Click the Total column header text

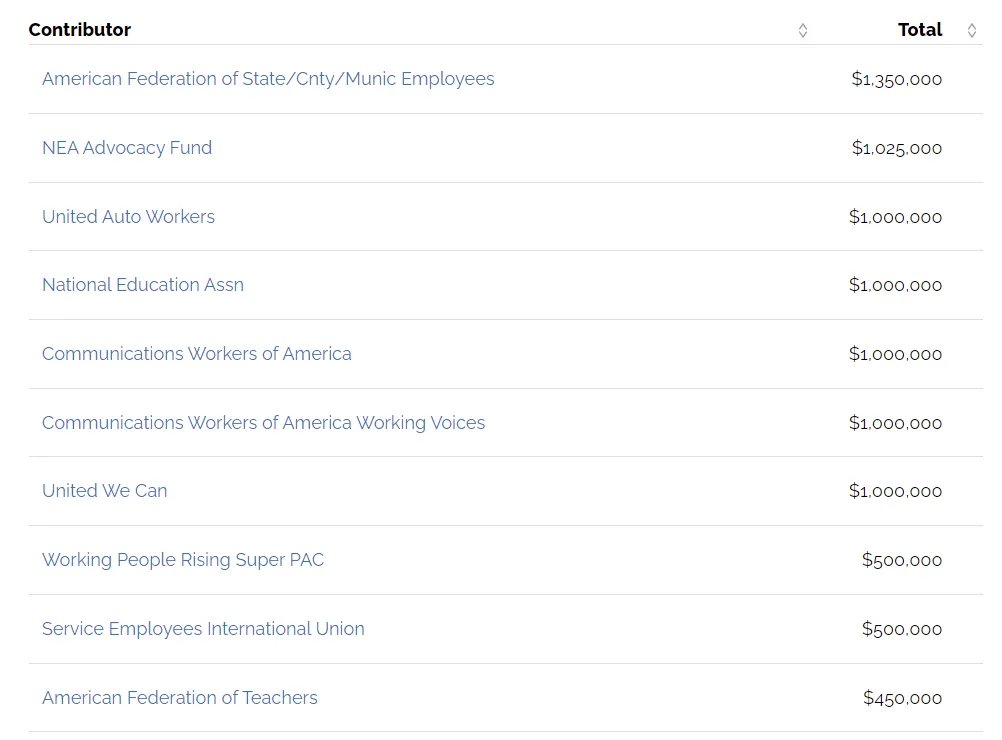tap(920, 30)
